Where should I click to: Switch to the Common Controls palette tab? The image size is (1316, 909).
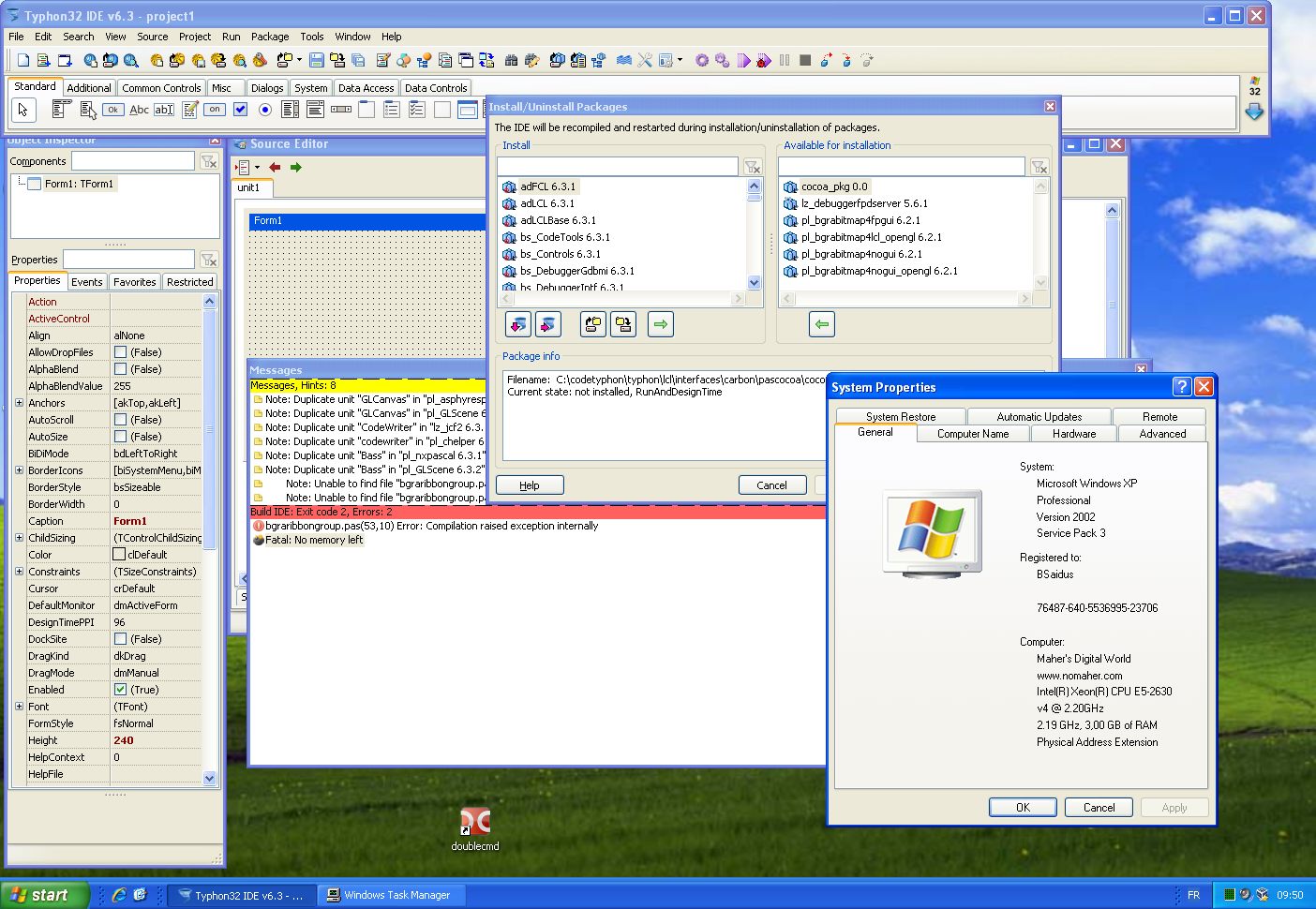(x=161, y=88)
